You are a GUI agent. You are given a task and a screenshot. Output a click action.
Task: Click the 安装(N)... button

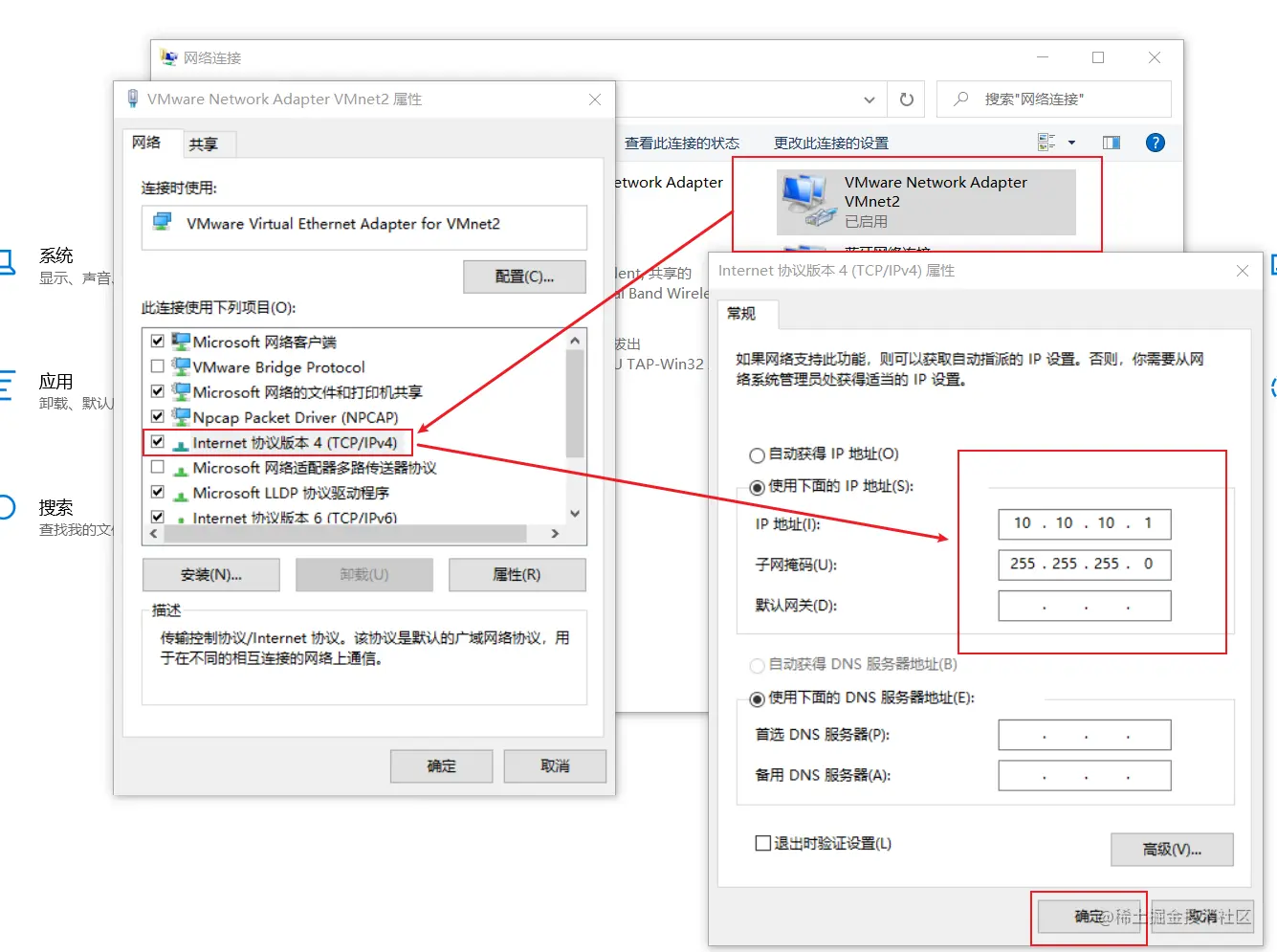pyautogui.click(x=211, y=575)
